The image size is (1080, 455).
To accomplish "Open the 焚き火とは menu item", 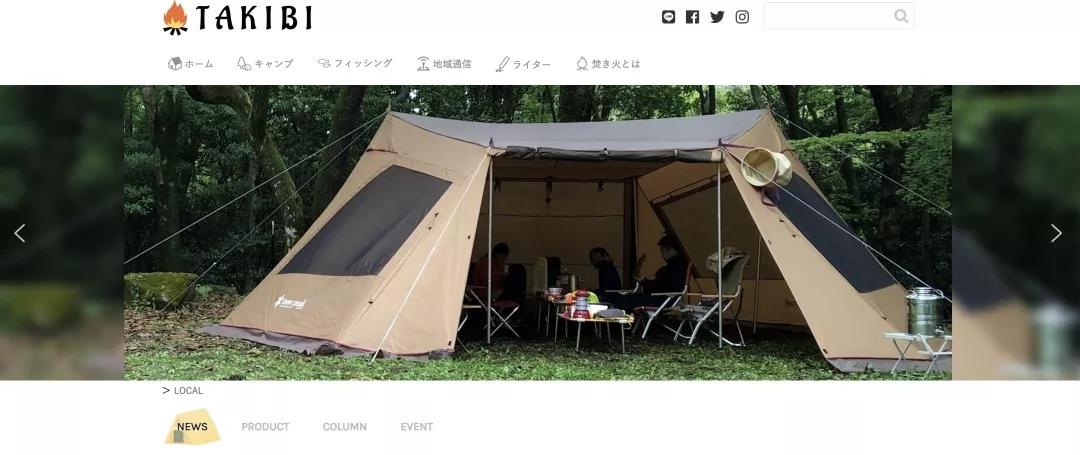I will 608,63.
